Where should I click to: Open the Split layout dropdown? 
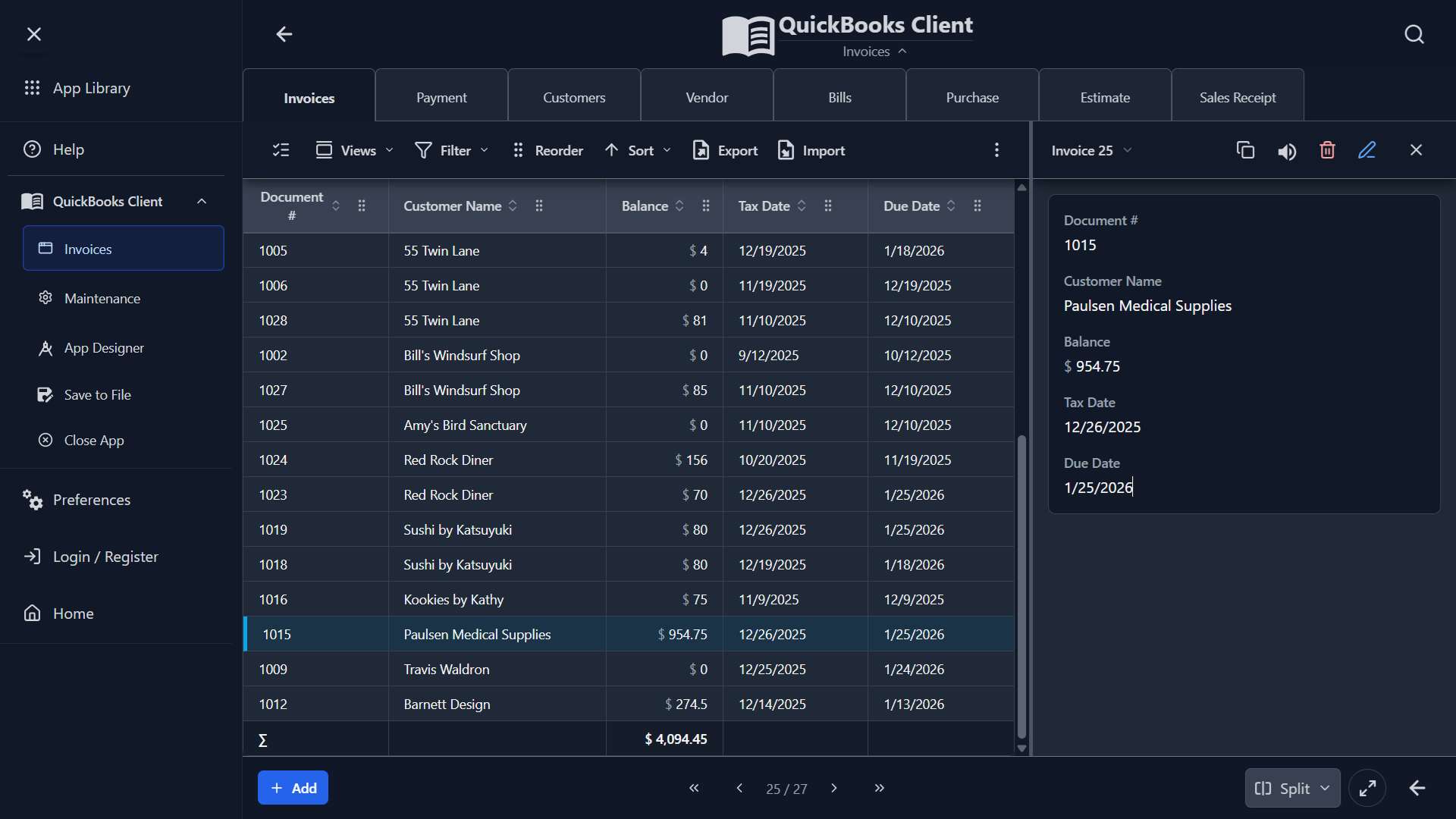1292,788
